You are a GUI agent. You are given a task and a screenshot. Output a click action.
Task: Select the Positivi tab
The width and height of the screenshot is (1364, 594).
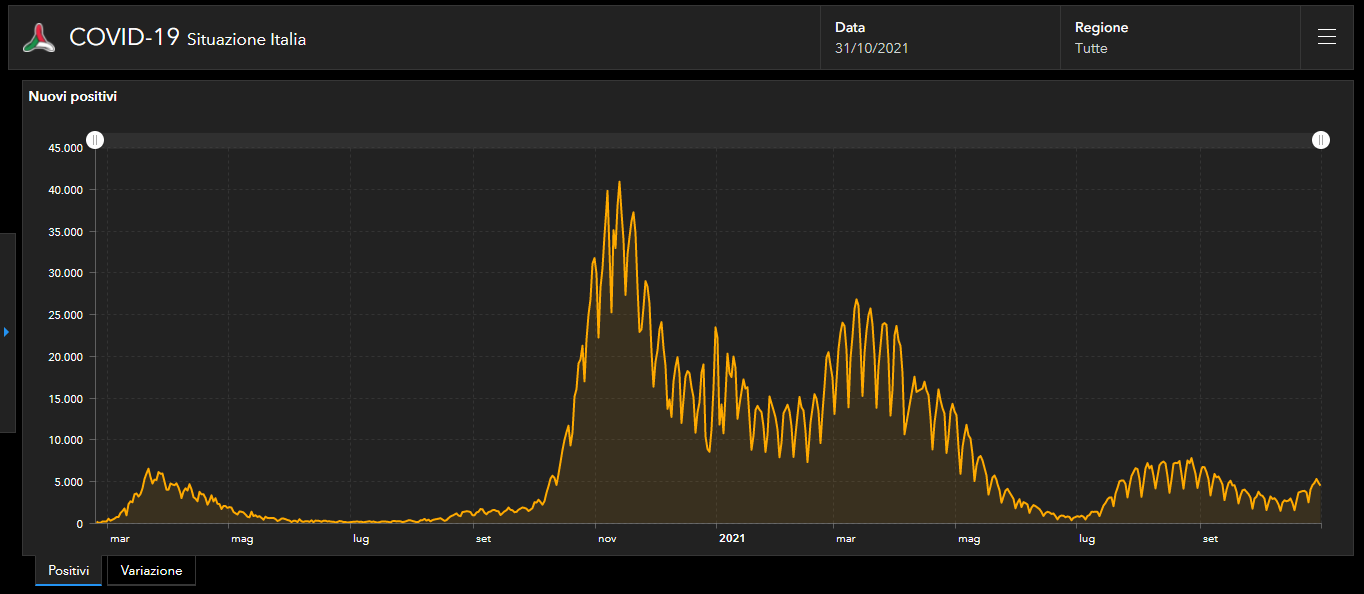point(68,571)
